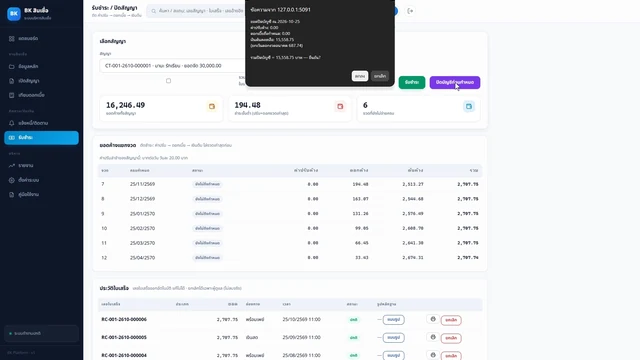Image resolution: width=640 pixels, height=360 pixels.
Task: Click the status badge of installment 12
Action: pos(207,258)
